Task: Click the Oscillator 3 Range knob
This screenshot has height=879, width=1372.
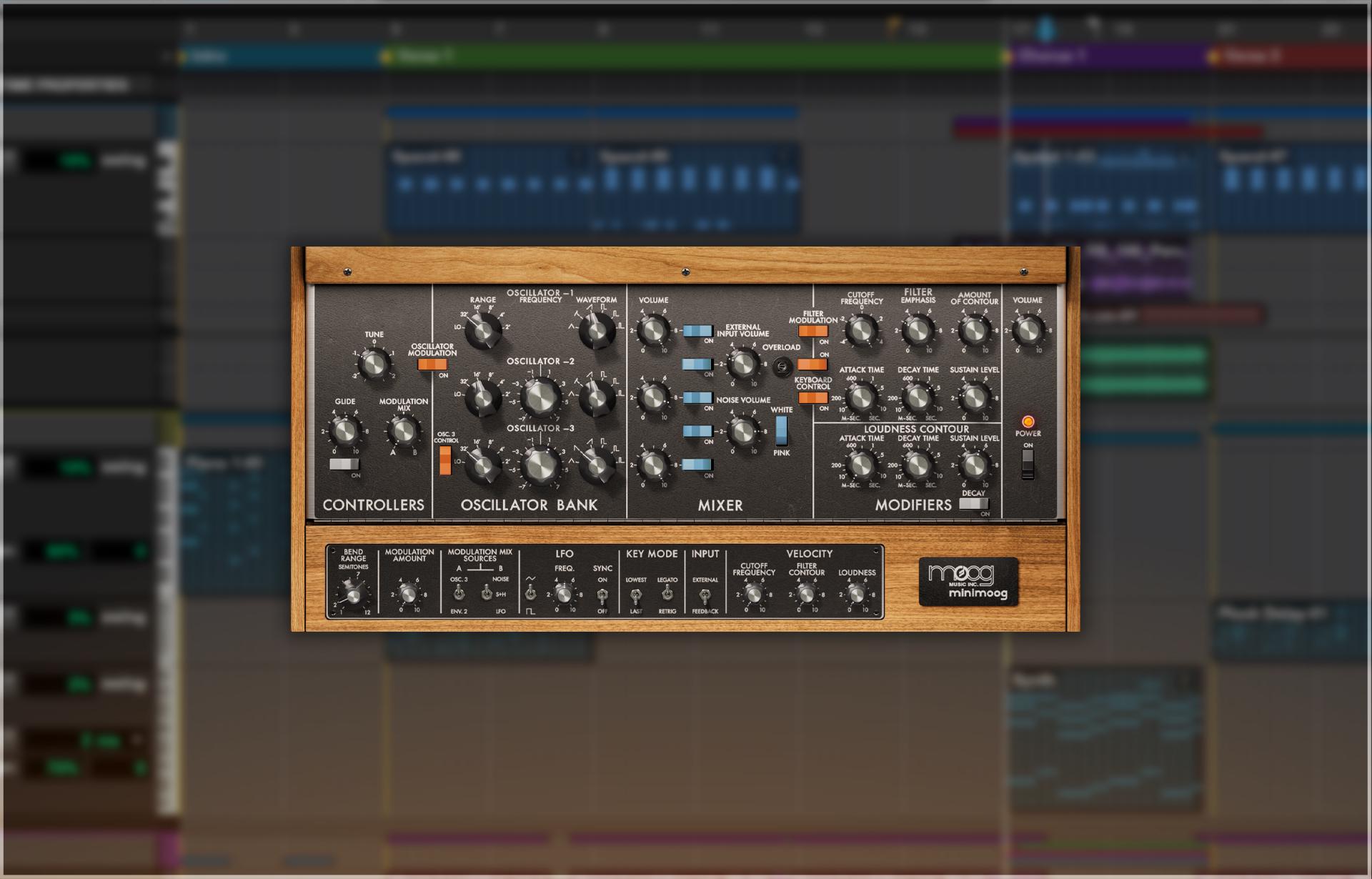Action: pyautogui.click(x=482, y=465)
